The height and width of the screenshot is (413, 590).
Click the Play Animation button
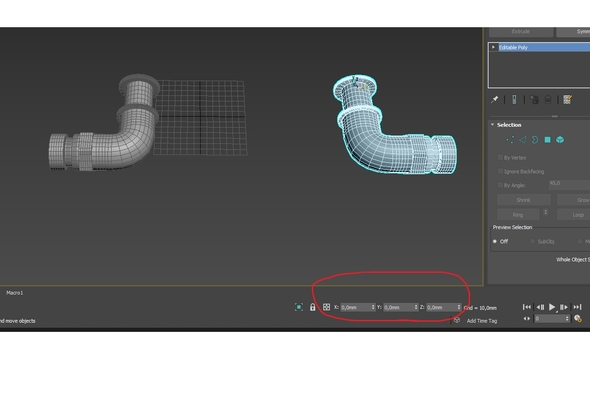(552, 307)
